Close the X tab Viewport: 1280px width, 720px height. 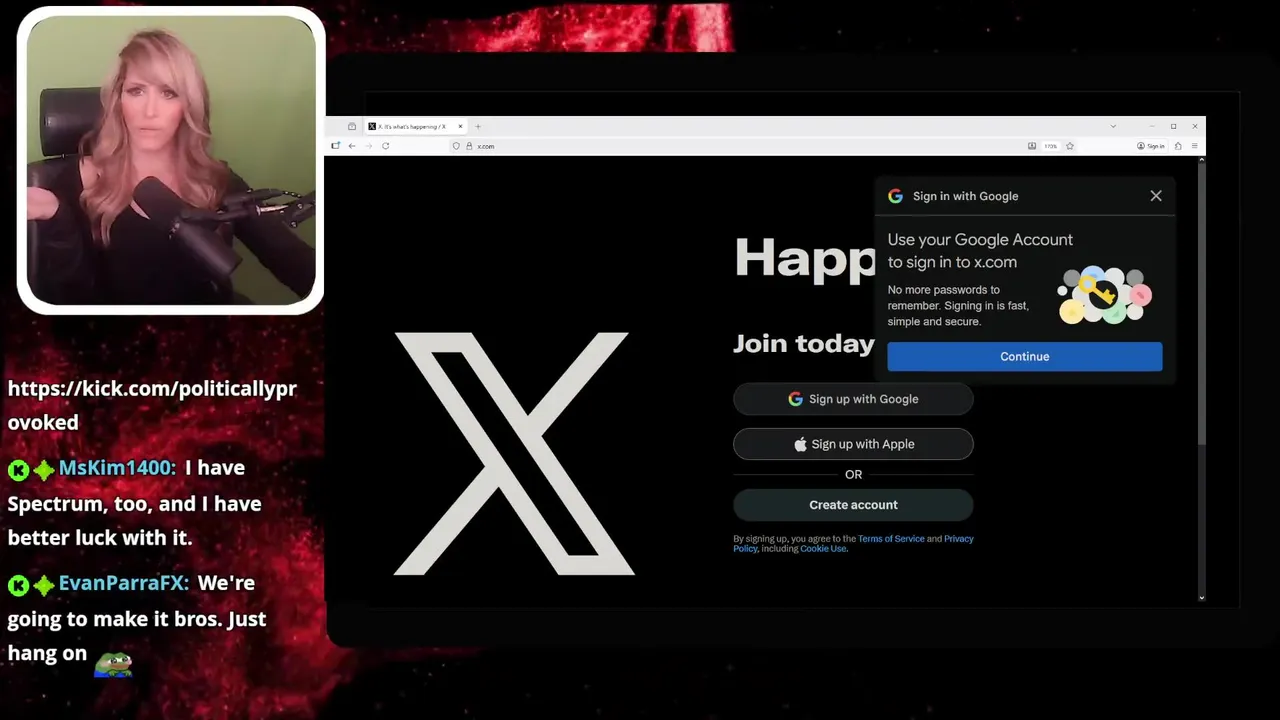(460, 126)
